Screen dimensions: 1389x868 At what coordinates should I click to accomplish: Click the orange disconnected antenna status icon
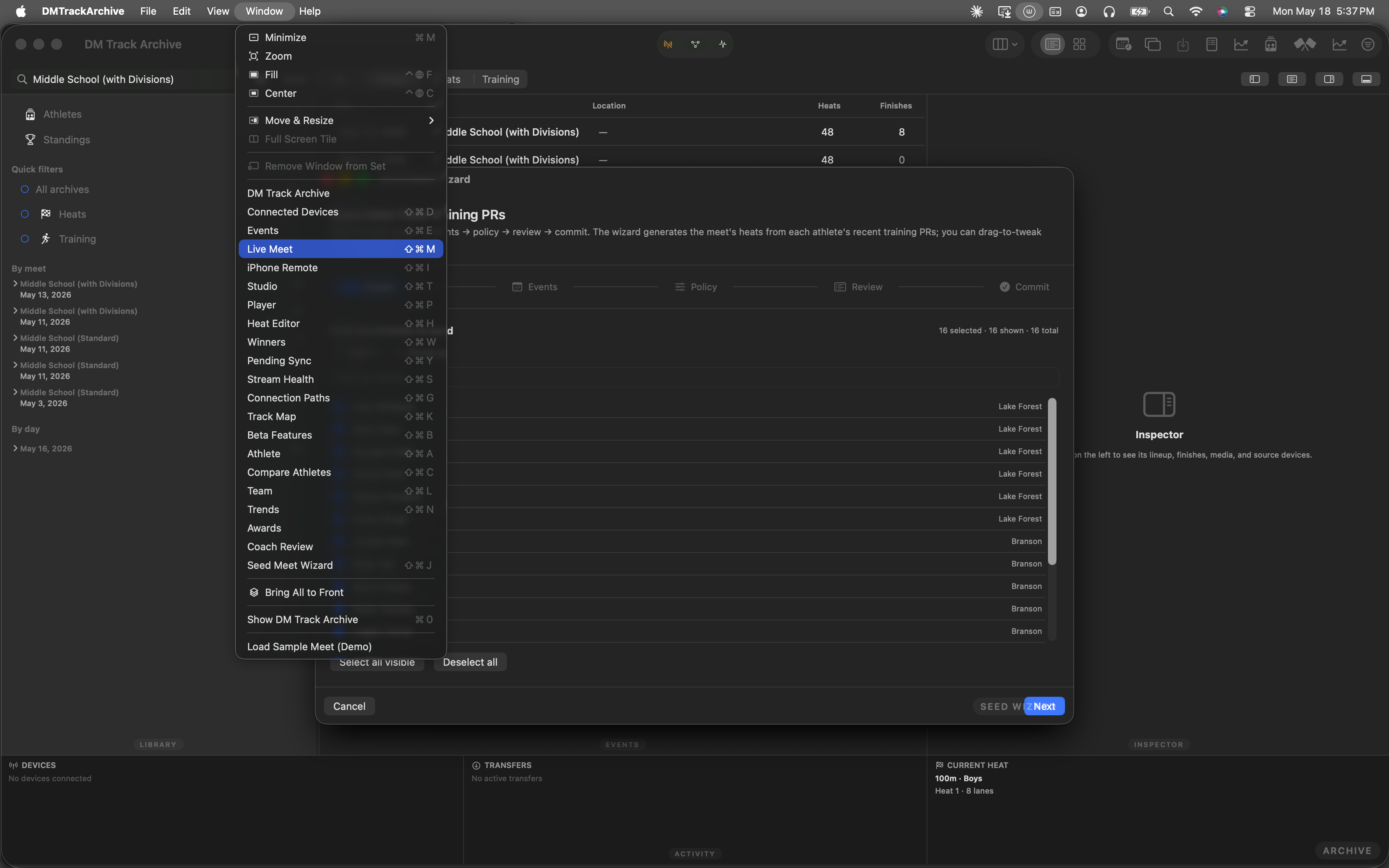[x=667, y=44]
